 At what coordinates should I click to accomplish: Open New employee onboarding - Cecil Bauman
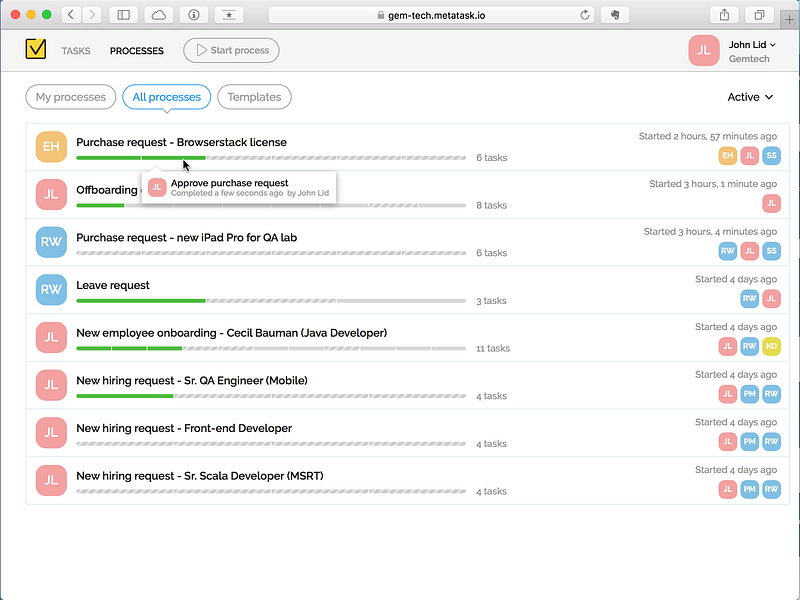pyautogui.click(x=232, y=333)
